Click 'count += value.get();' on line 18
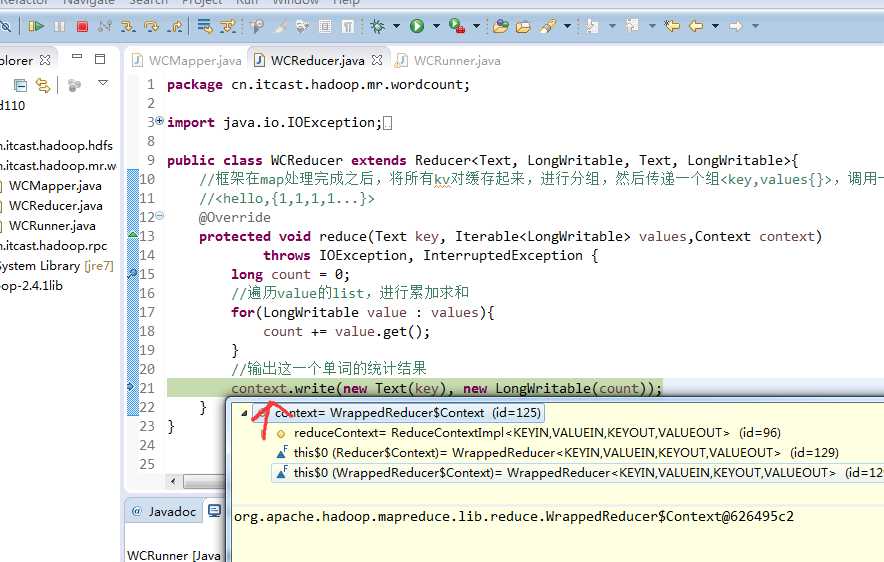884x562 pixels. 347,331
